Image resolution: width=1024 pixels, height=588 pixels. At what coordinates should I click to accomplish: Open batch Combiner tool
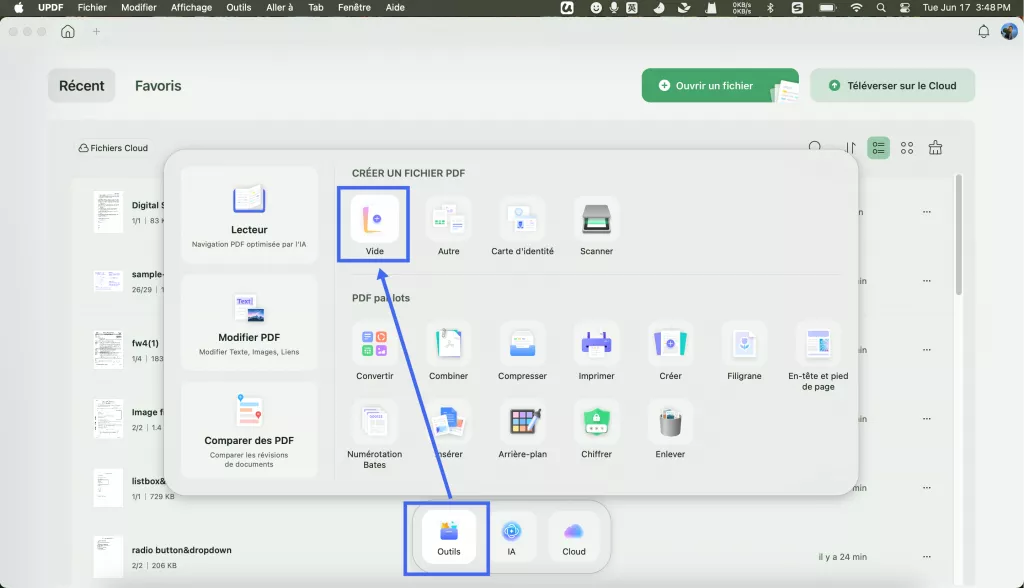pos(448,351)
